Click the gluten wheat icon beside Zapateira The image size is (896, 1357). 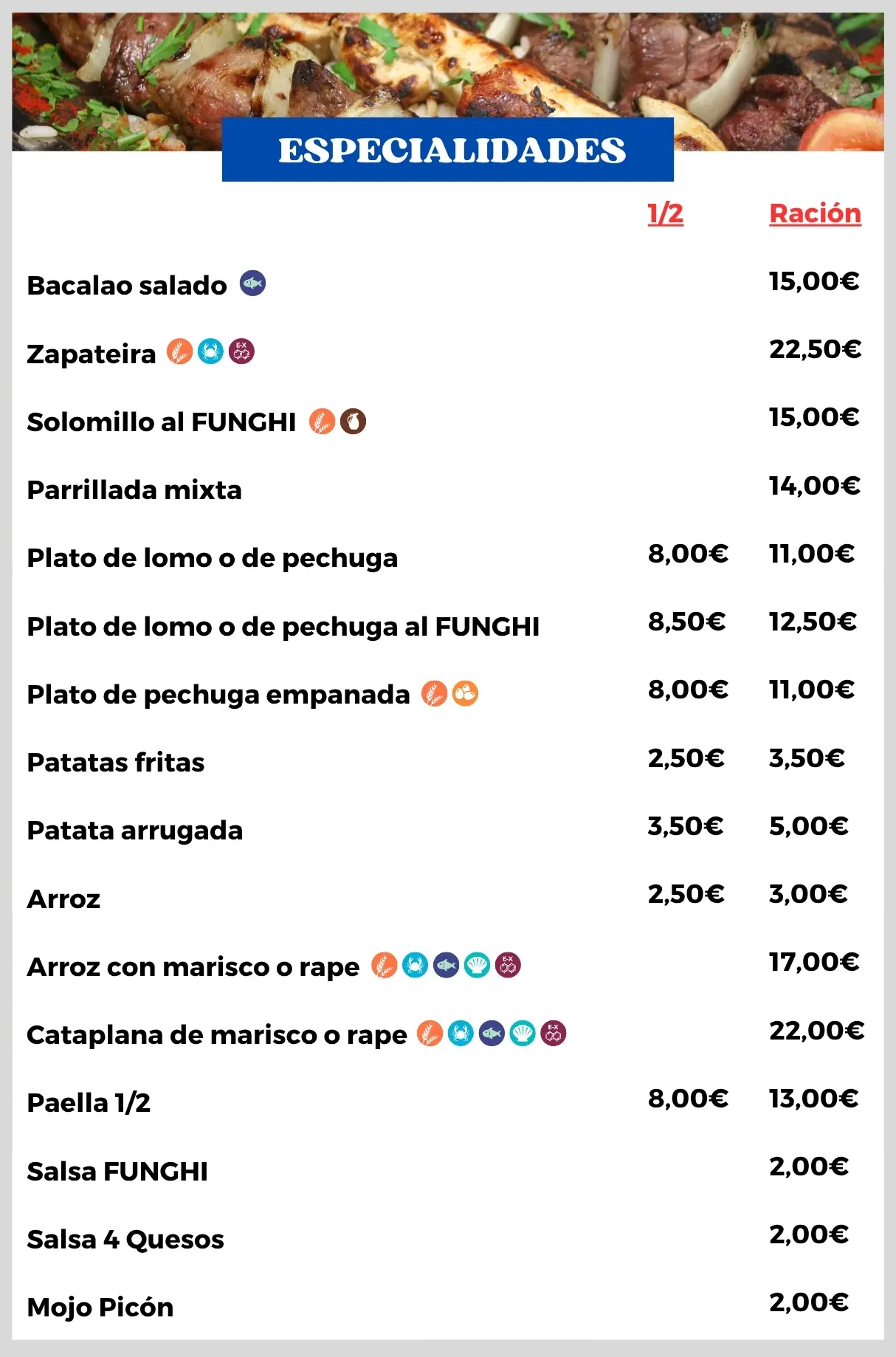point(179,351)
